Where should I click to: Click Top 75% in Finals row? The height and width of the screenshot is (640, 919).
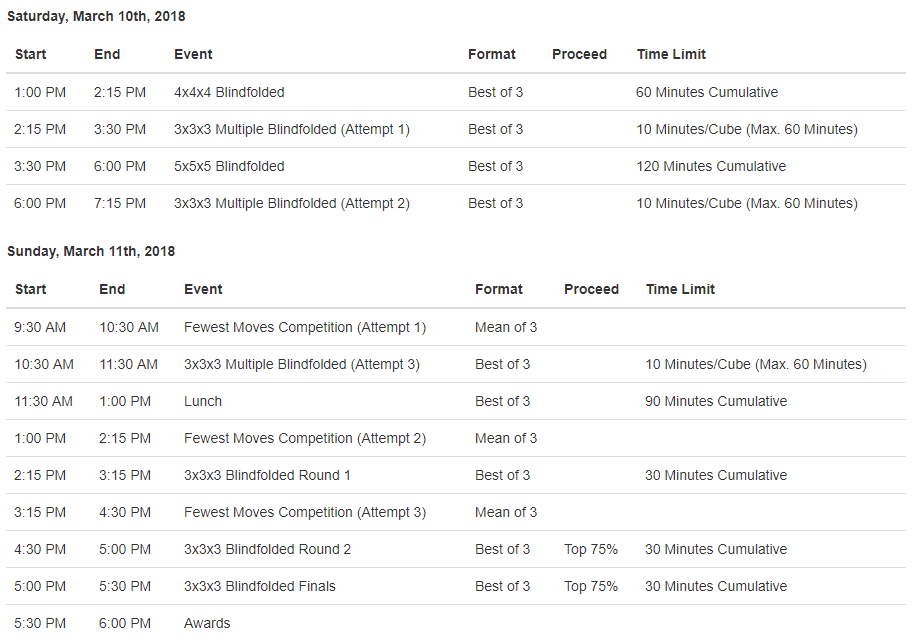591,586
